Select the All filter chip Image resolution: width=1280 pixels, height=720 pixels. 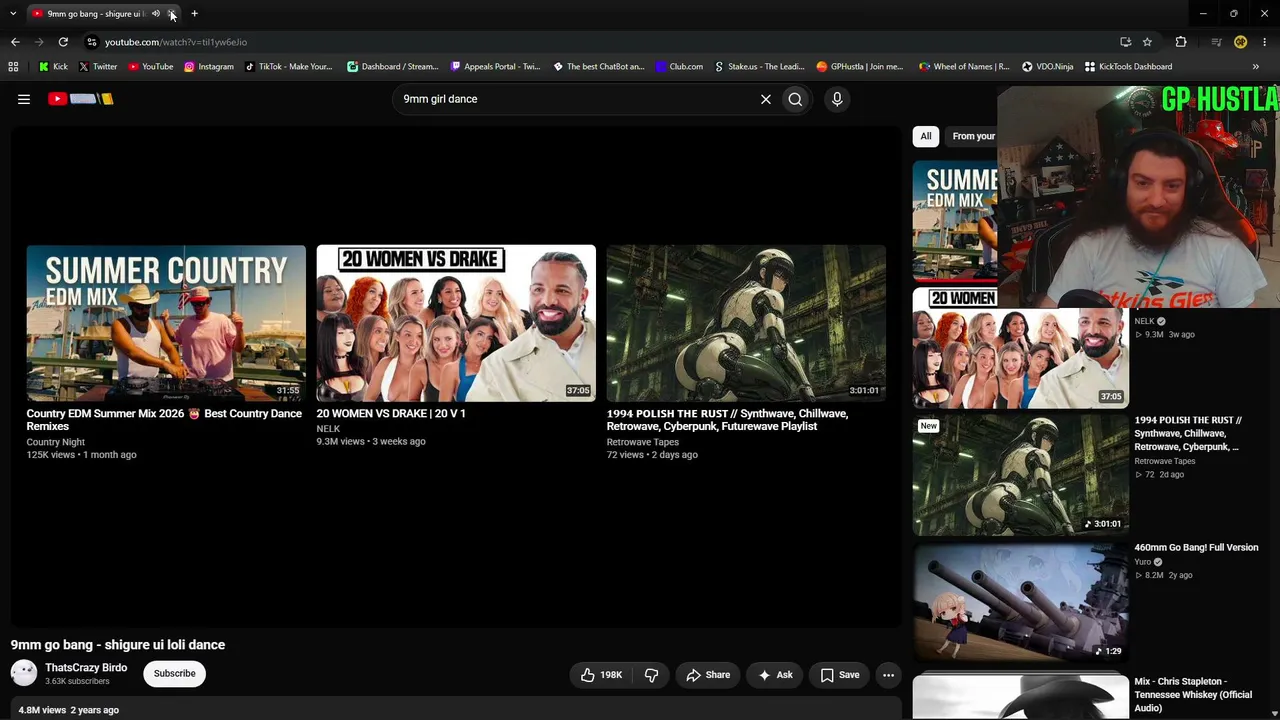pos(926,136)
